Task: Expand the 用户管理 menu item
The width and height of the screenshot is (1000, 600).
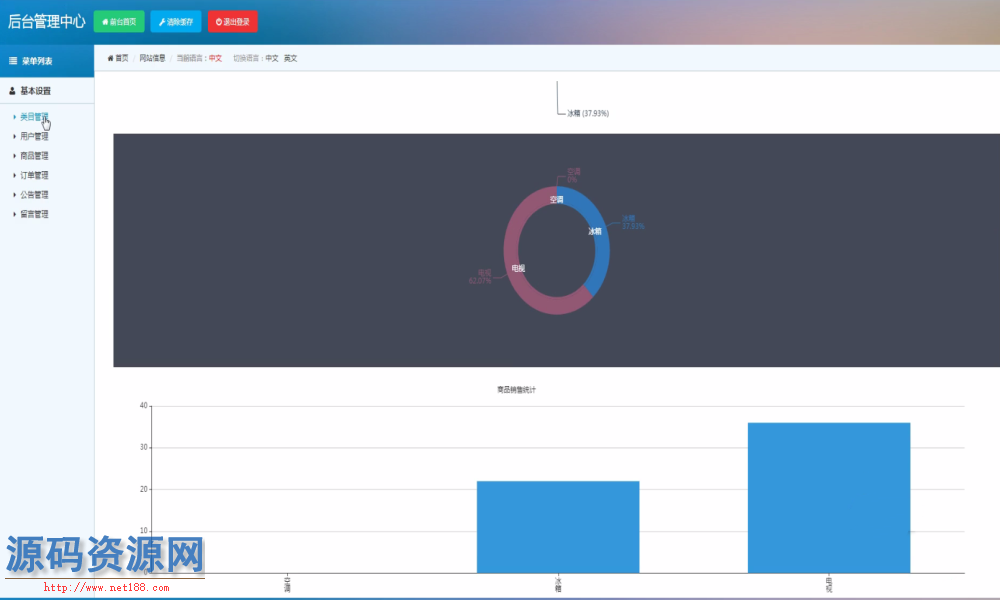Action: coord(34,136)
